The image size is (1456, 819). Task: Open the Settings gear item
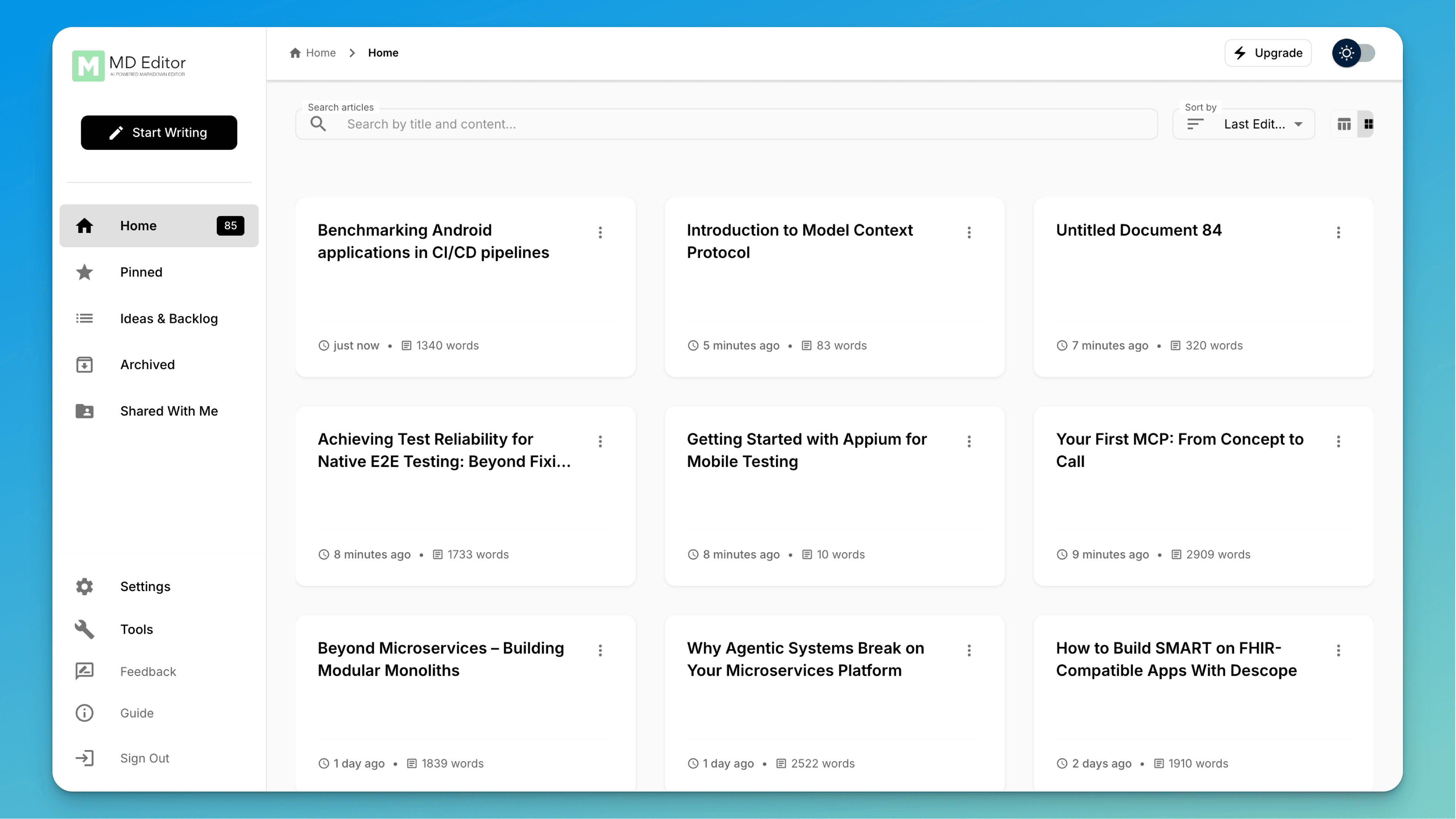pos(145,586)
